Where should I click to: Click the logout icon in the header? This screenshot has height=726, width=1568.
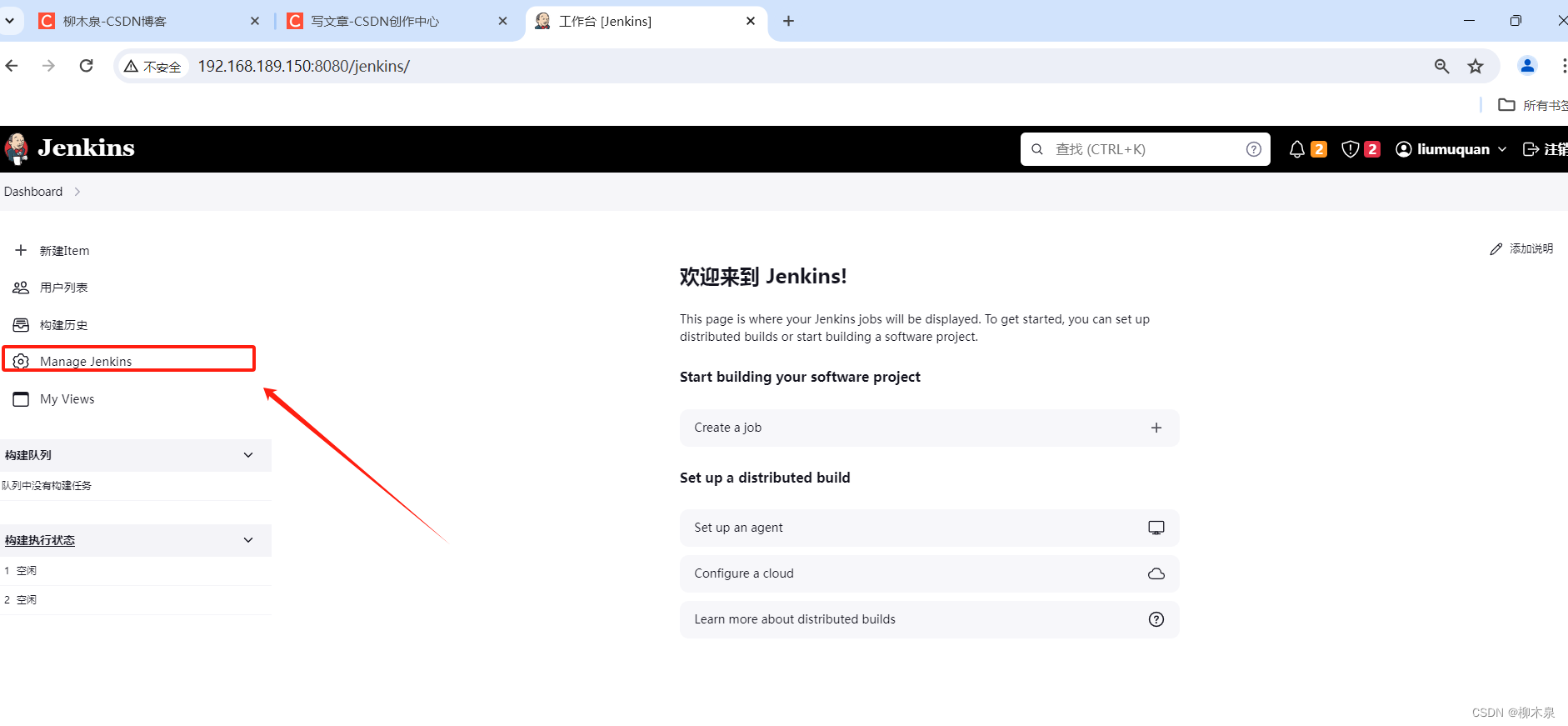tap(1531, 149)
